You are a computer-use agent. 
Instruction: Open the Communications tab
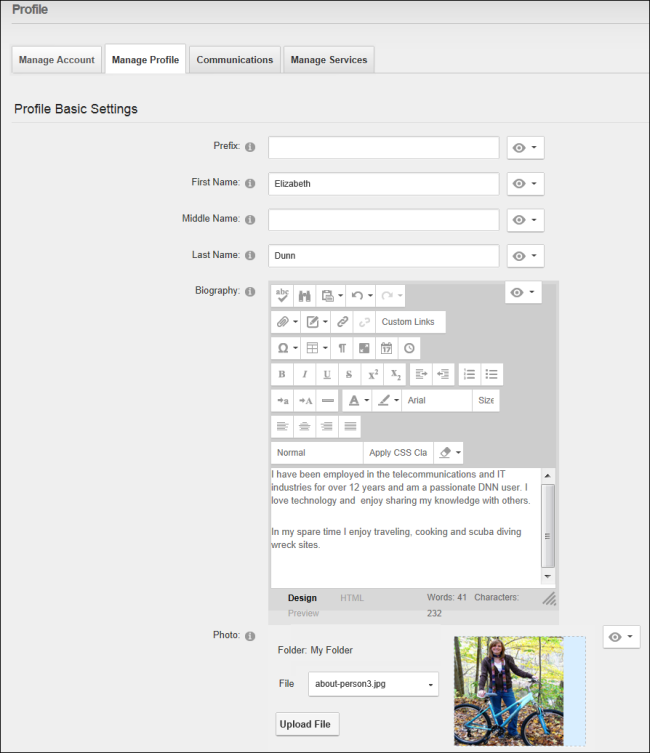coord(235,60)
